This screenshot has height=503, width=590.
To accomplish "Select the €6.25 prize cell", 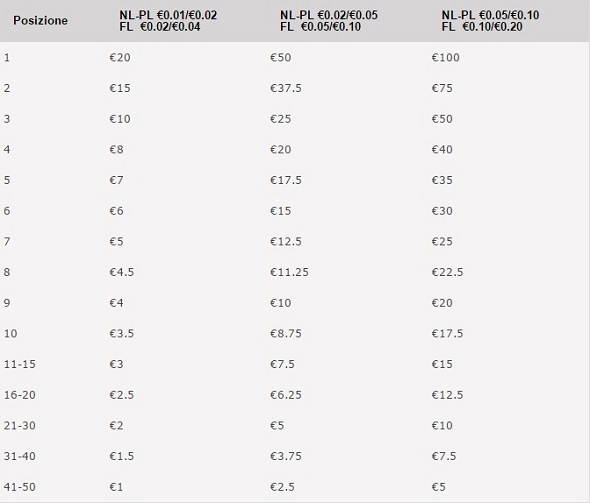I will pyautogui.click(x=286, y=395).
